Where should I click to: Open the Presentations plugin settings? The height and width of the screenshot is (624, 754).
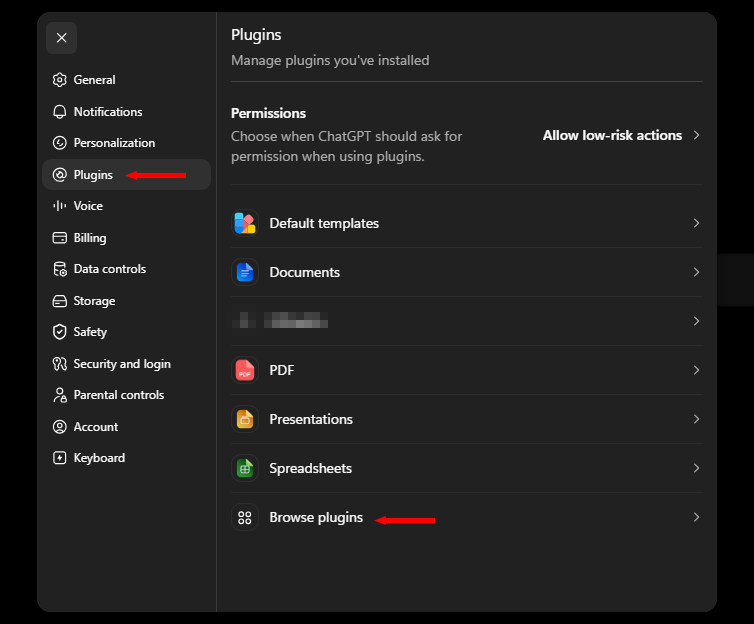pos(467,419)
